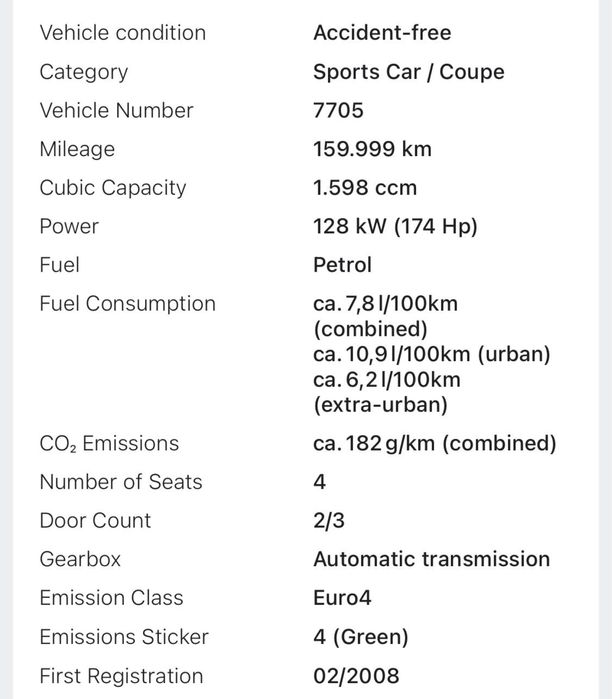
Task: Select the Automatic transmission value
Action: pyautogui.click(x=431, y=559)
